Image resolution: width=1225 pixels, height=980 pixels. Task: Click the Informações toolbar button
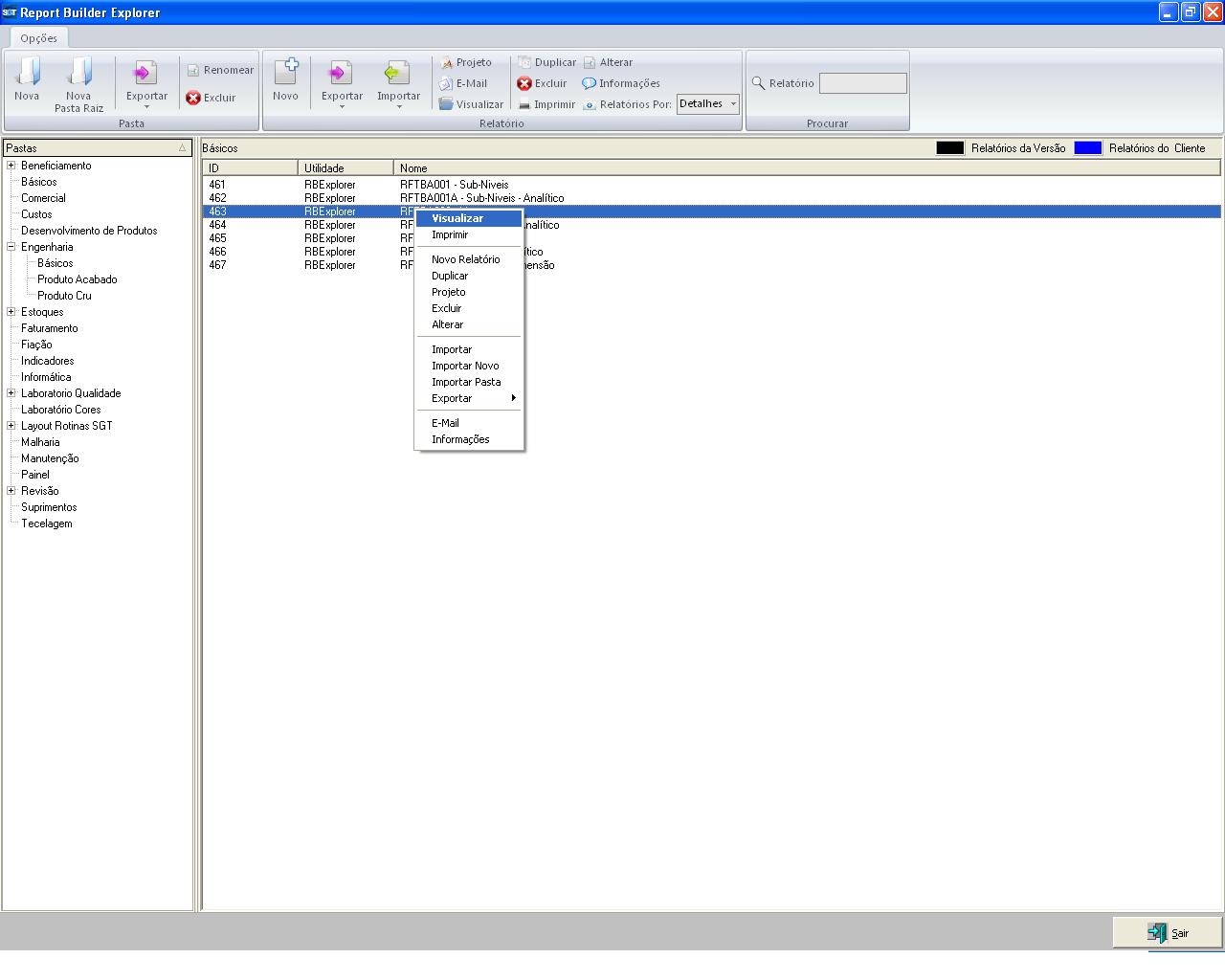621,83
